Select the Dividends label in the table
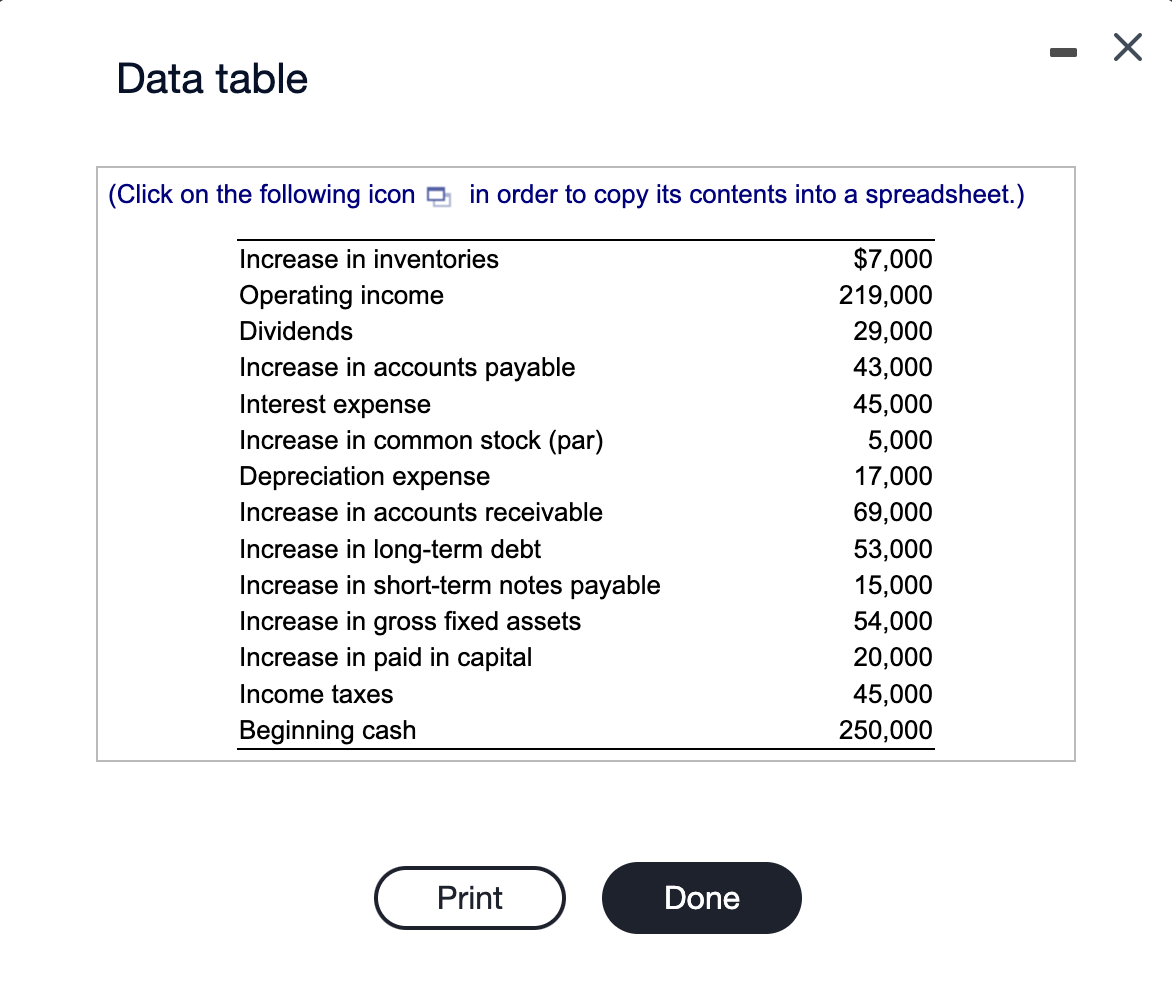1172x998 pixels. 293,331
